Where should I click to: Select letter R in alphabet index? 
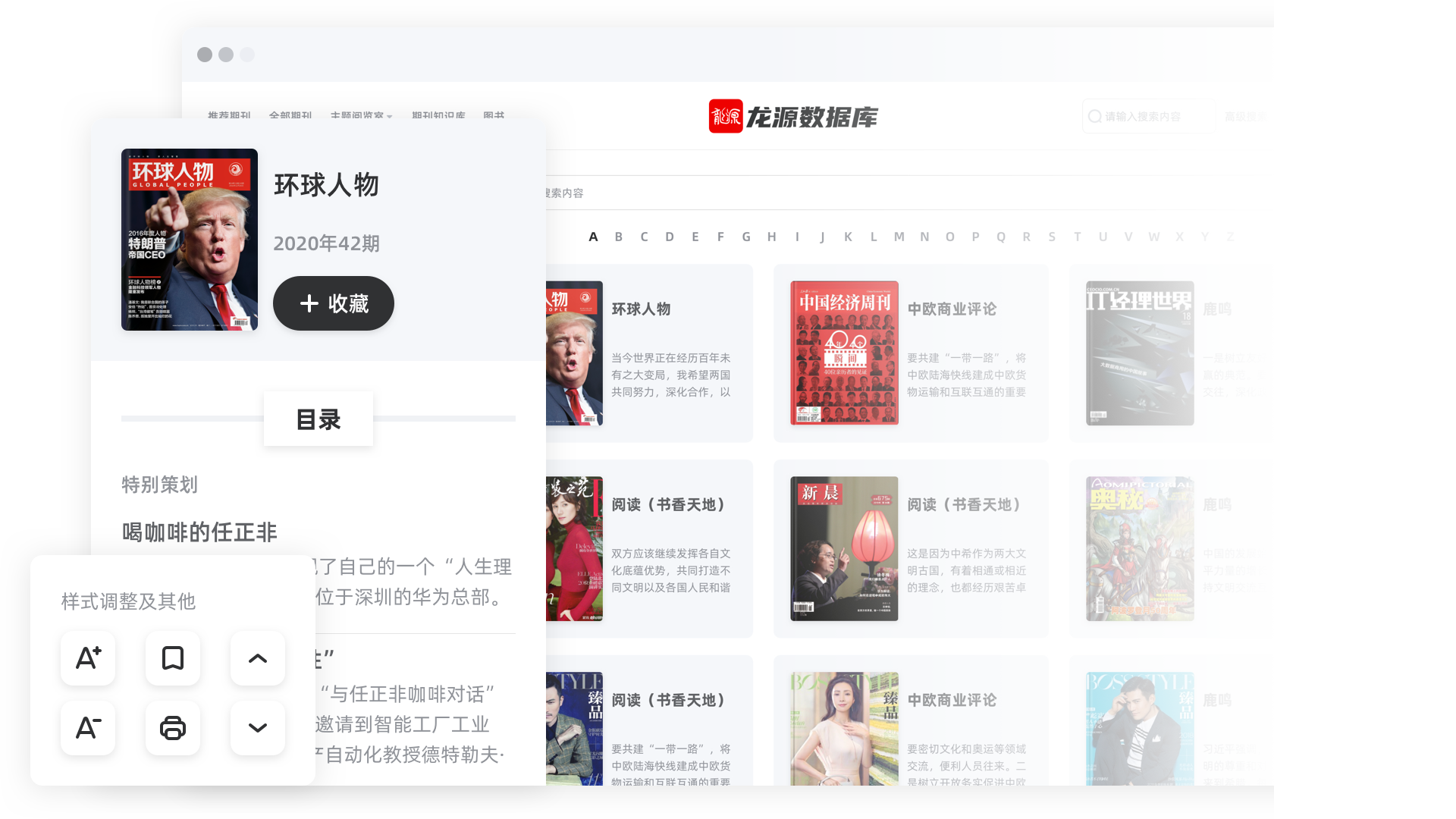coord(1027,237)
